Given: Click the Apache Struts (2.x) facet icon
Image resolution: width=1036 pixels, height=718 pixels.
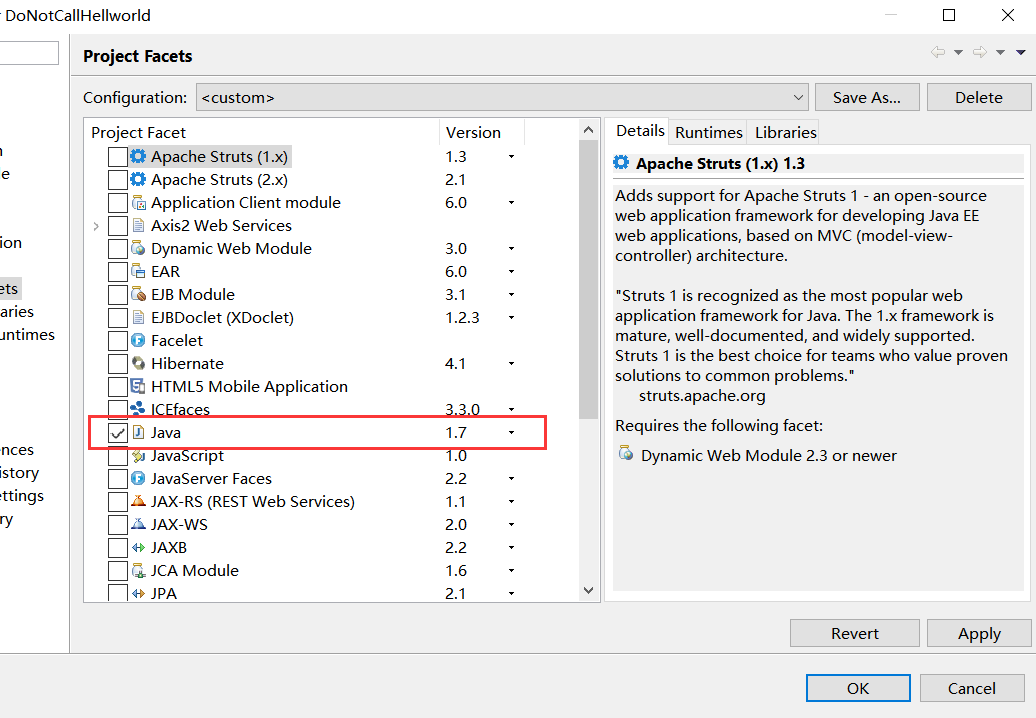Looking at the screenshot, I should [x=138, y=180].
